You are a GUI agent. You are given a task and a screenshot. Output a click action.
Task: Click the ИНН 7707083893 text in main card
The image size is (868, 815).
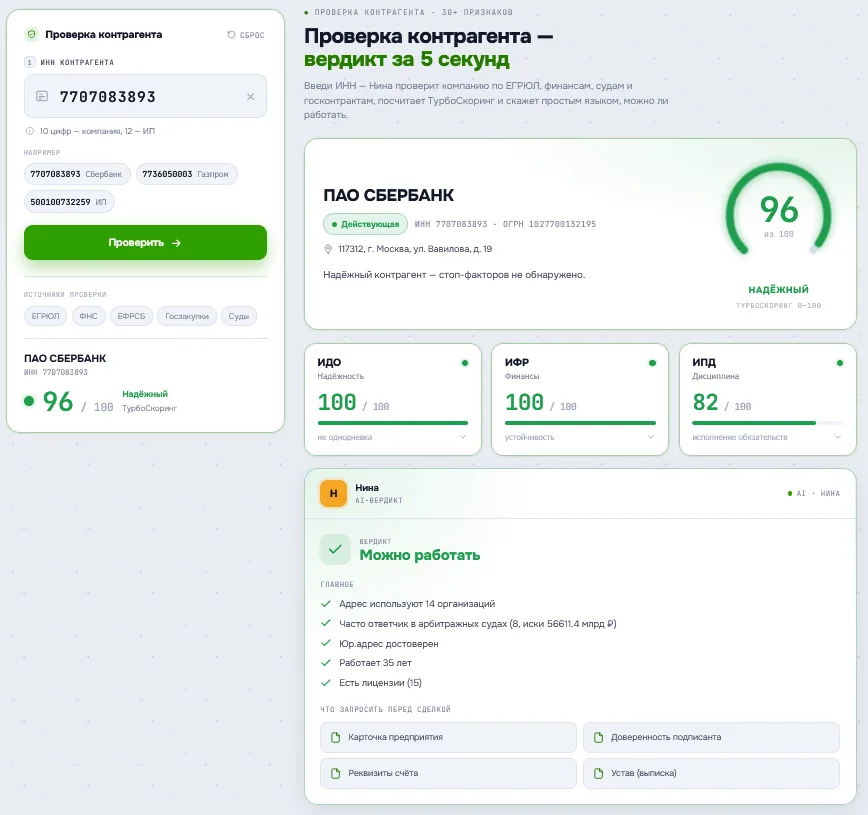[x=451, y=224]
